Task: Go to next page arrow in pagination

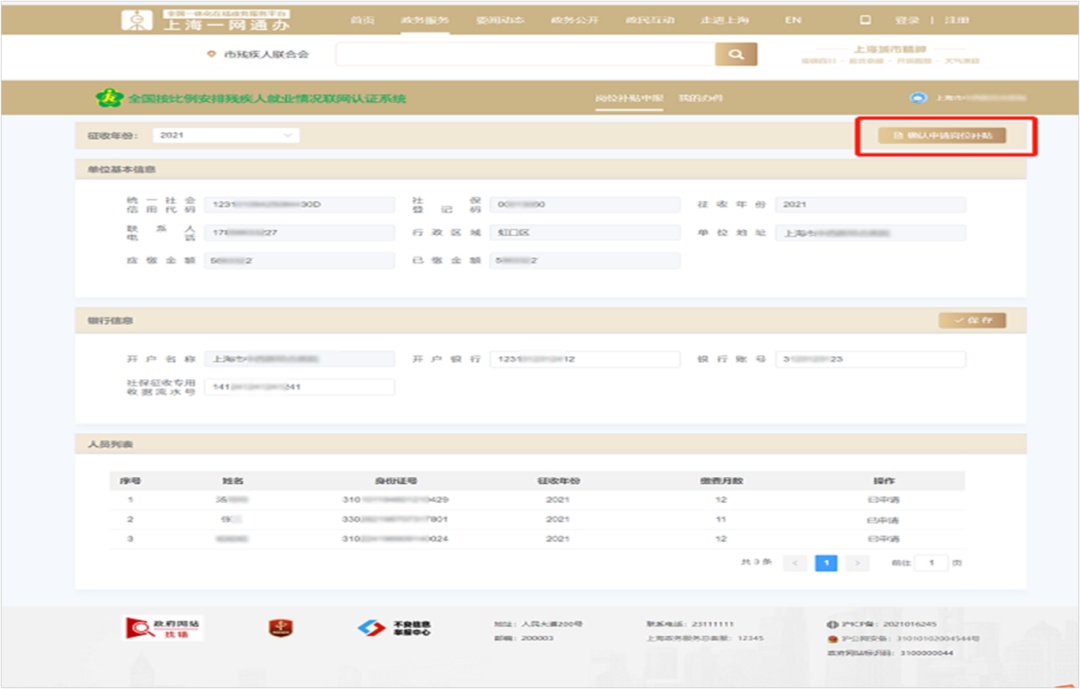Action: [857, 563]
